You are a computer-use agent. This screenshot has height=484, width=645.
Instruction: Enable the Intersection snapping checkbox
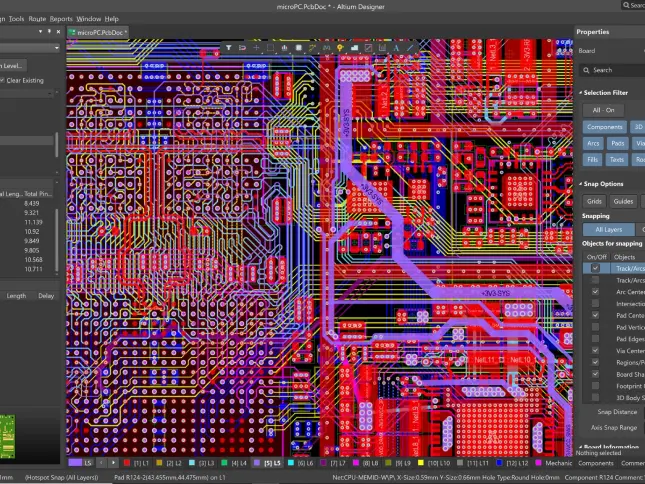coord(595,303)
